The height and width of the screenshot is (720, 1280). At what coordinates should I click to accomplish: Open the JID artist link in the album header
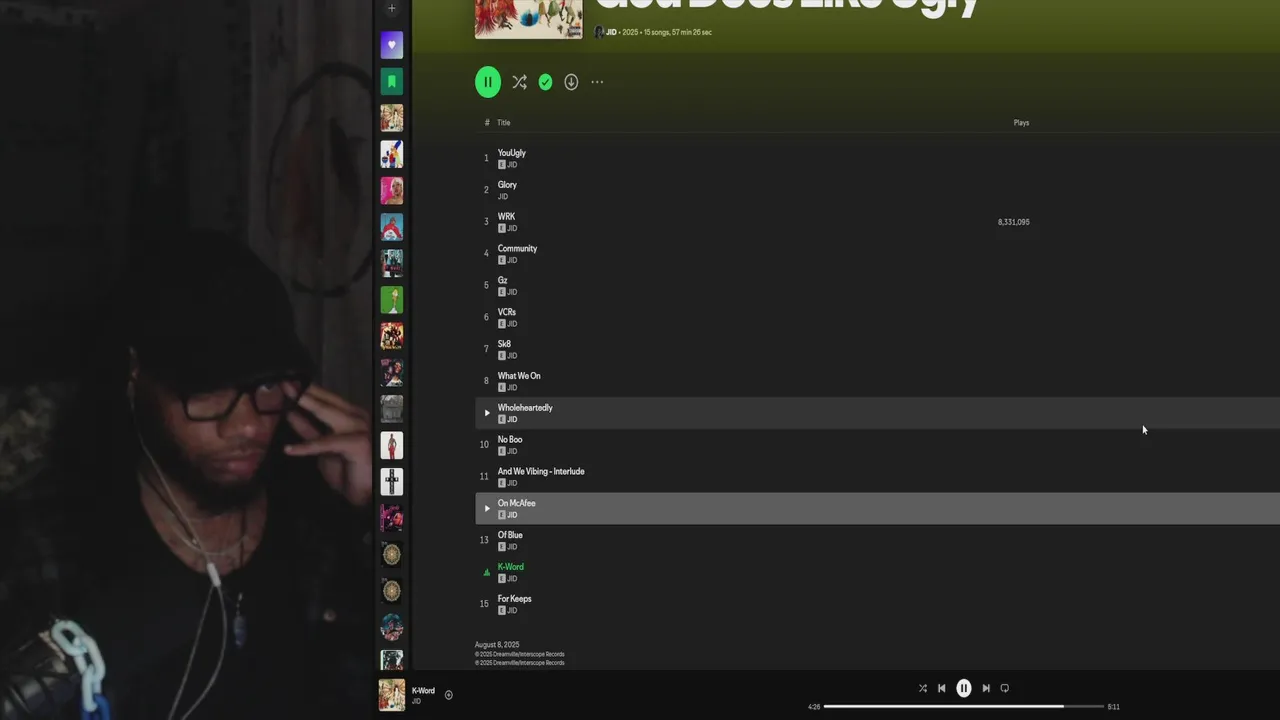pyautogui.click(x=611, y=32)
